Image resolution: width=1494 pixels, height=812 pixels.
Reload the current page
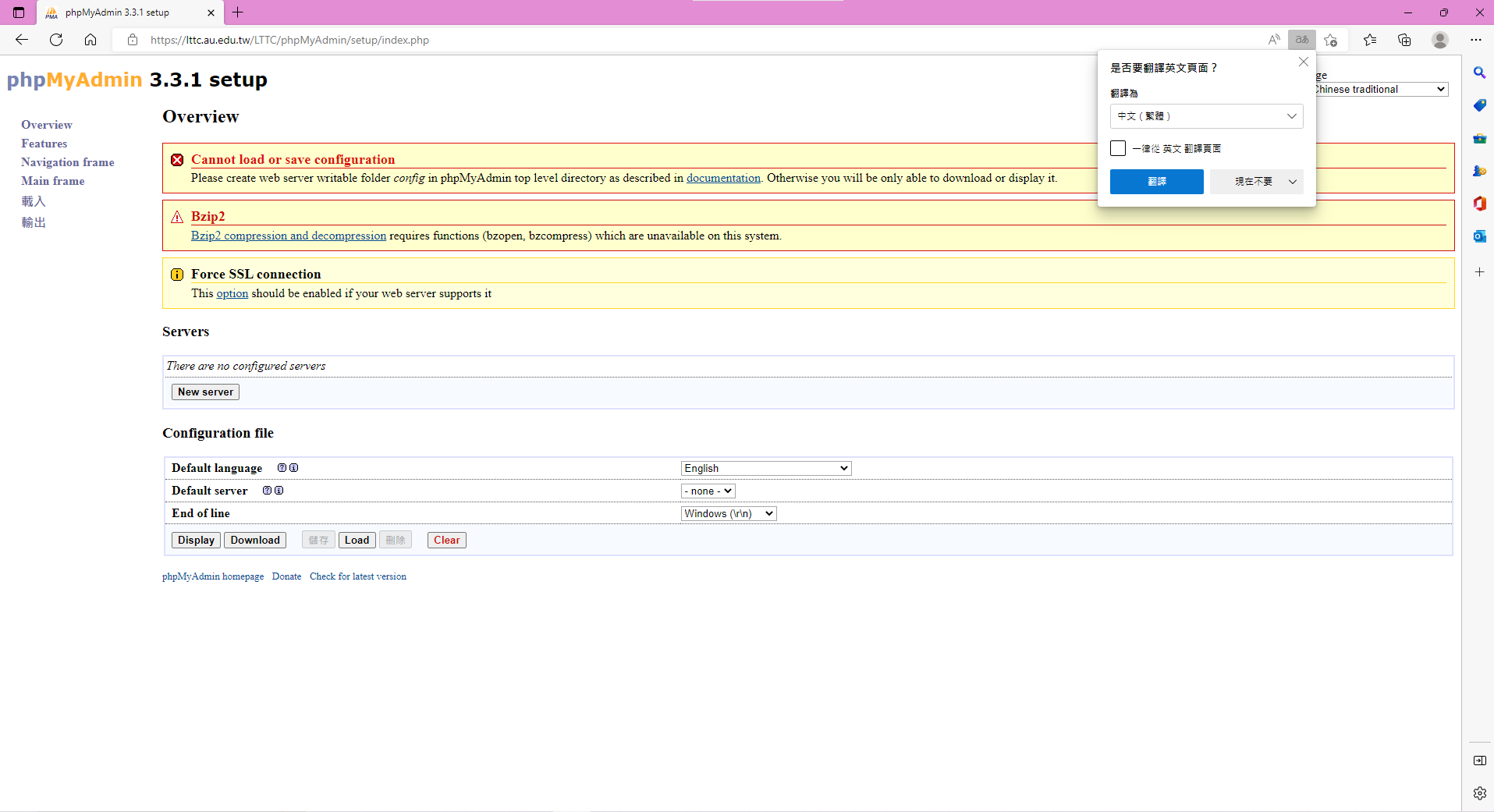tap(56, 40)
